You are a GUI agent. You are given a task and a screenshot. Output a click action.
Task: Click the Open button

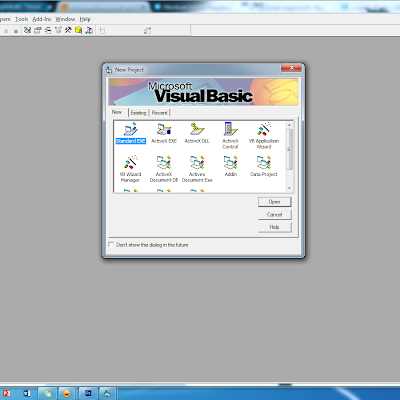(275, 202)
